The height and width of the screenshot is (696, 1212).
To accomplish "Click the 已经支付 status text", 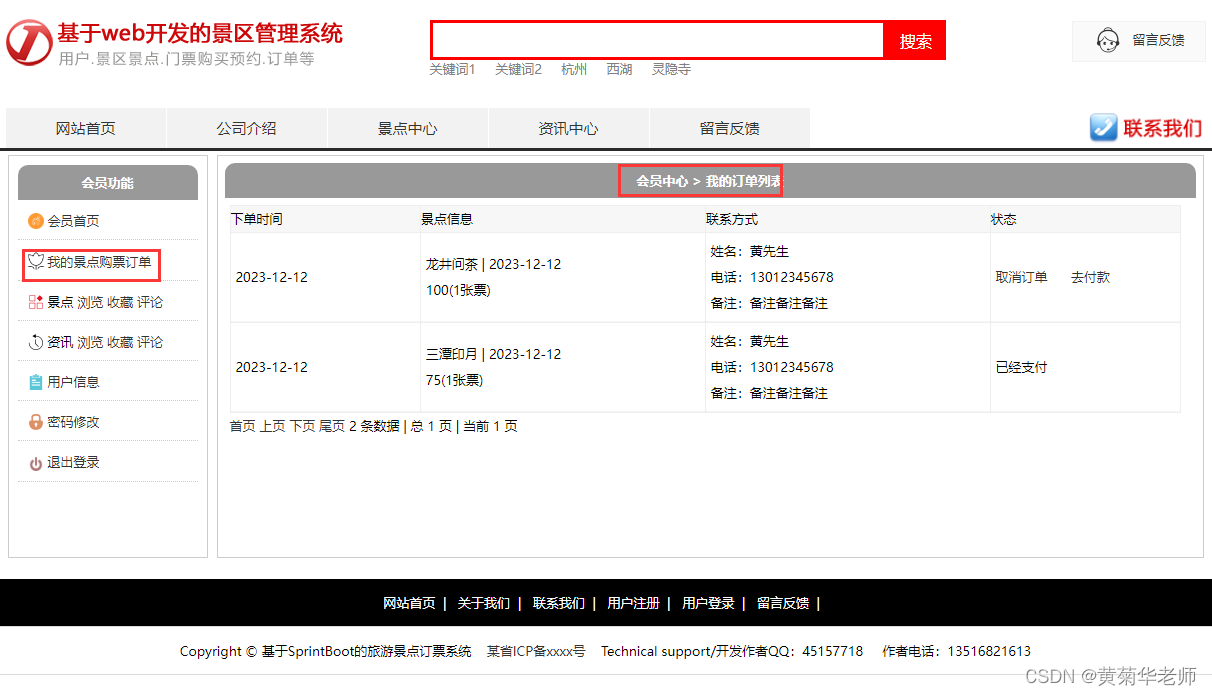I will pos(1021,367).
